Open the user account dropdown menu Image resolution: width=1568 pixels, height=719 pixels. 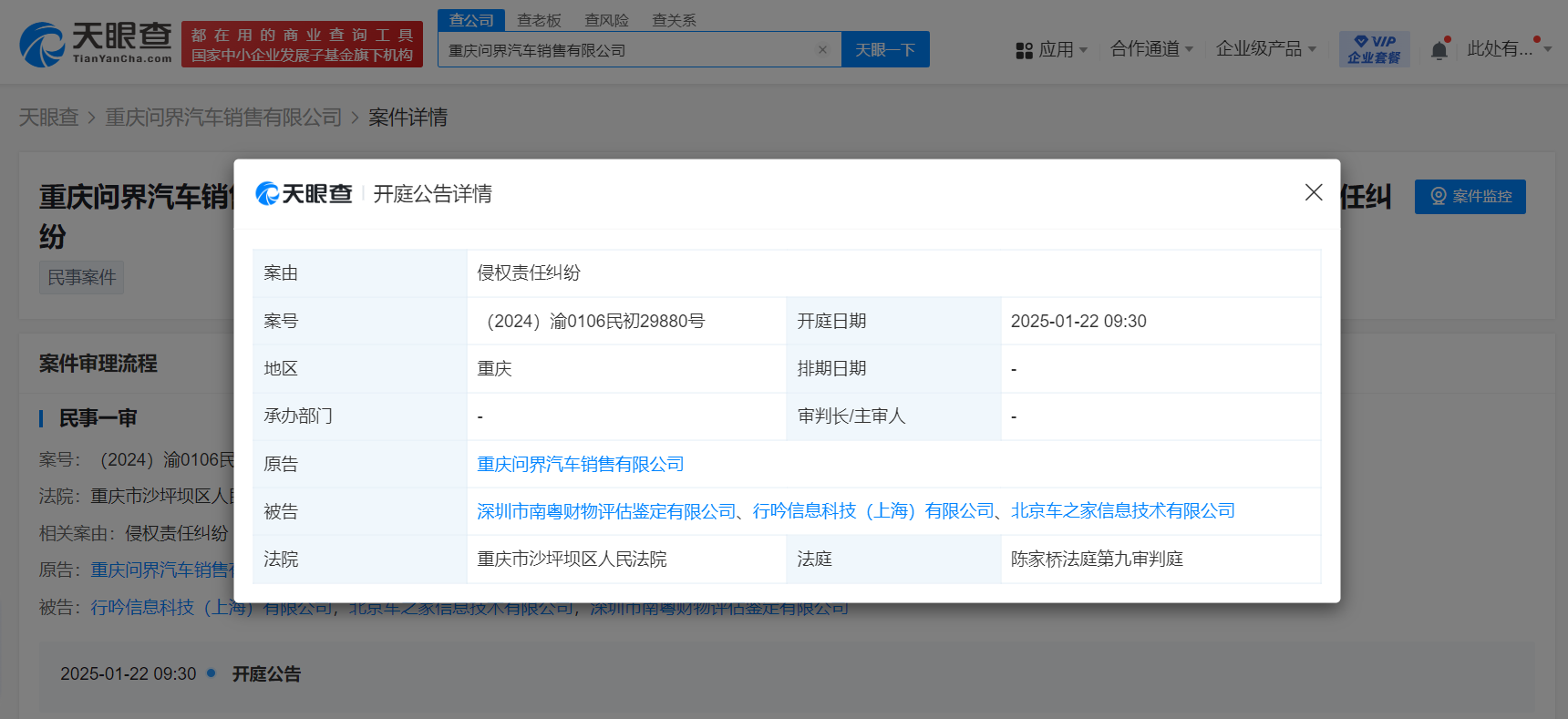coord(1508,49)
